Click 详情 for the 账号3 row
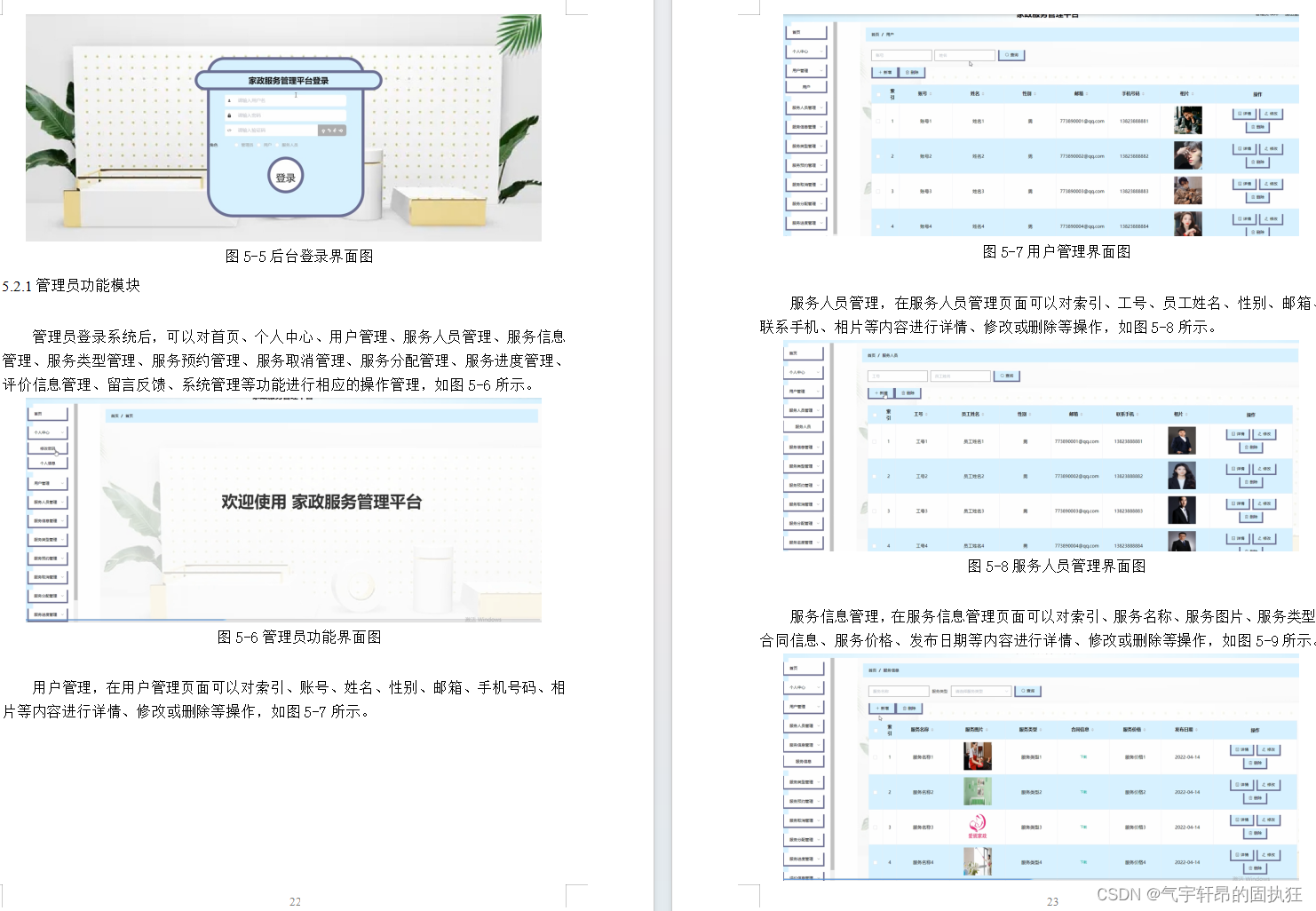1316x911 pixels. point(1244,184)
